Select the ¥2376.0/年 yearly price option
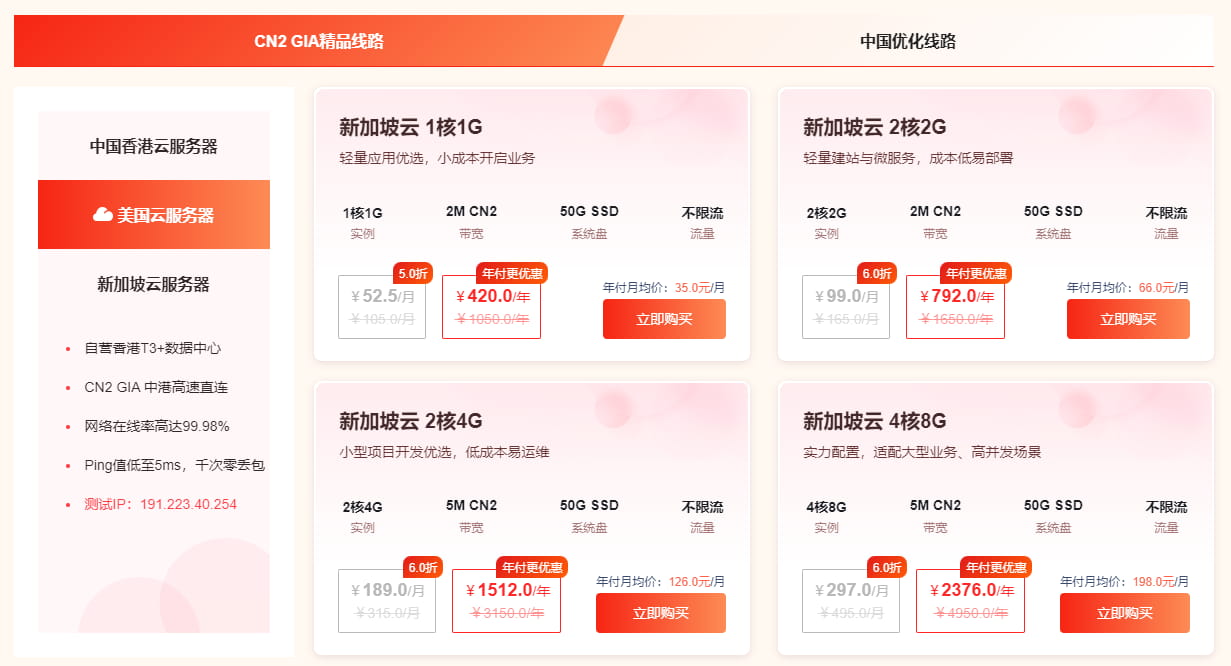1231x666 pixels. pos(970,601)
